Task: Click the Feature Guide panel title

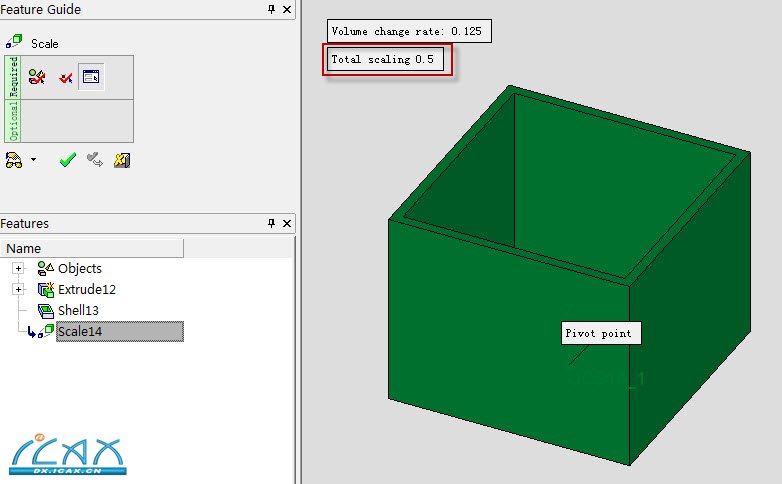Action: (x=40, y=9)
